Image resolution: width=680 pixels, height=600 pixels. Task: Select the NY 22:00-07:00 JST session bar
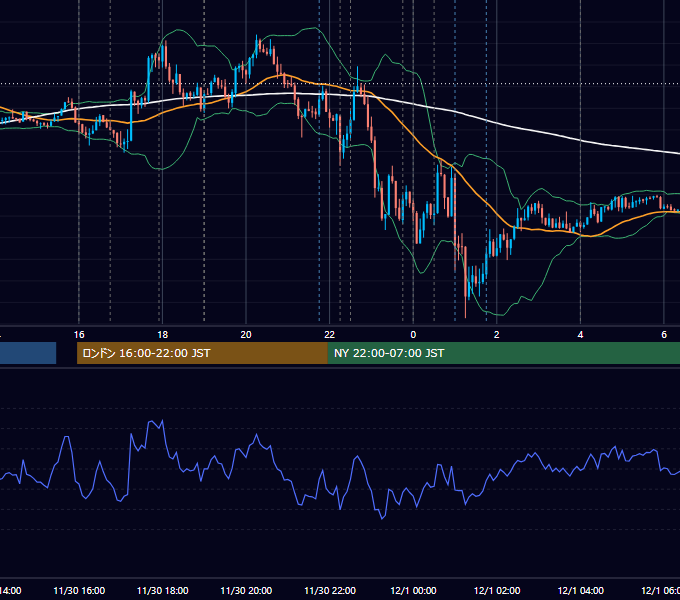(503, 353)
